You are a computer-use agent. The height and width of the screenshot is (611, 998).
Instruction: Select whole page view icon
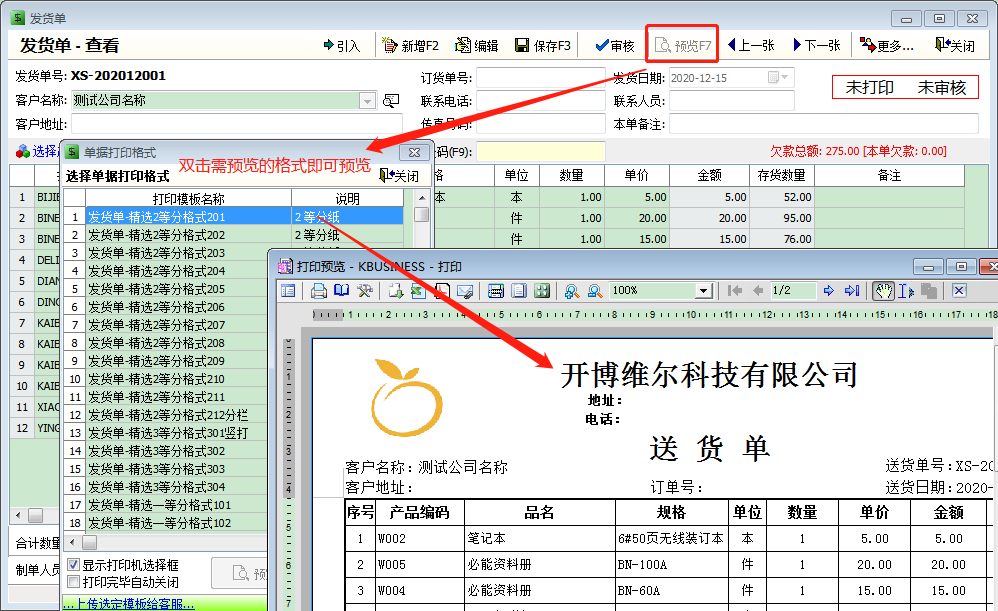519,291
